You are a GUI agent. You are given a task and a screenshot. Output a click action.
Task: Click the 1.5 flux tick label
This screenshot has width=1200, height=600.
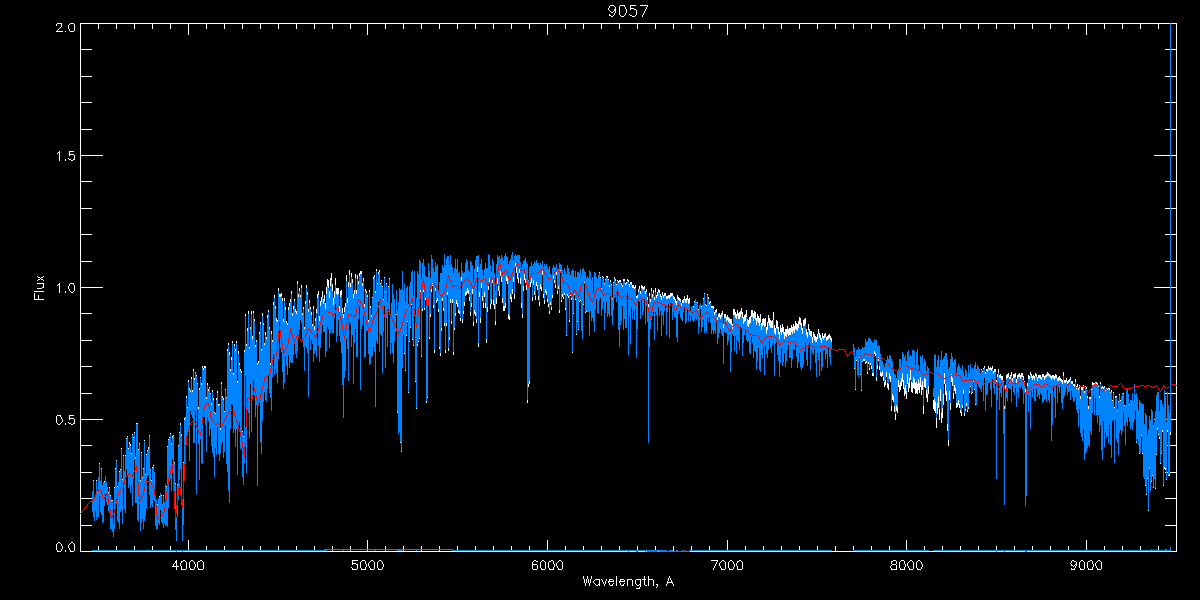64,157
